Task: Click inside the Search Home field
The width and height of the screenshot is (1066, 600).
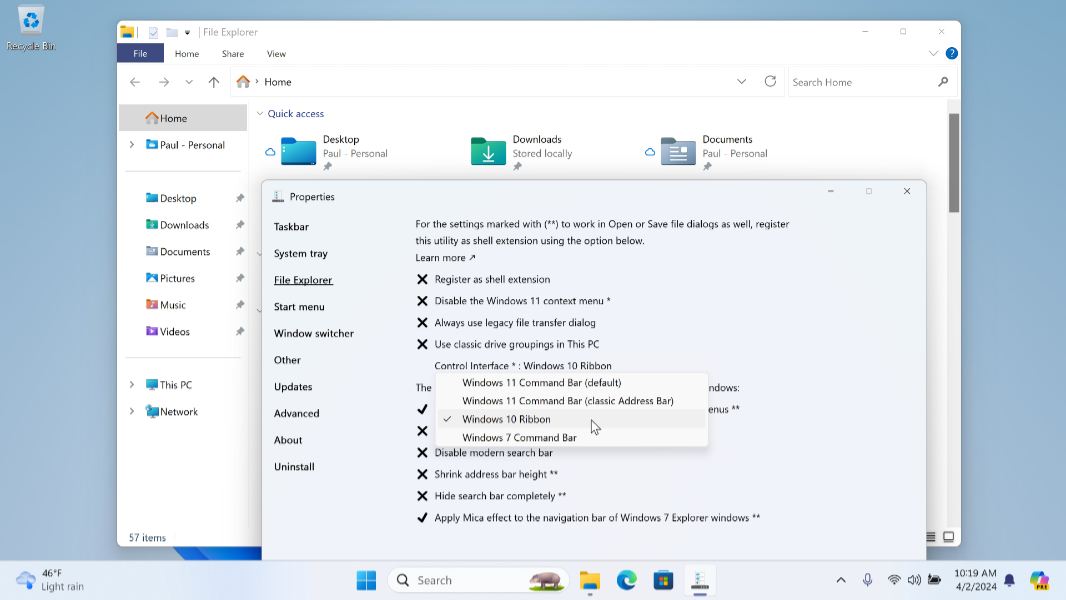Action: point(860,81)
